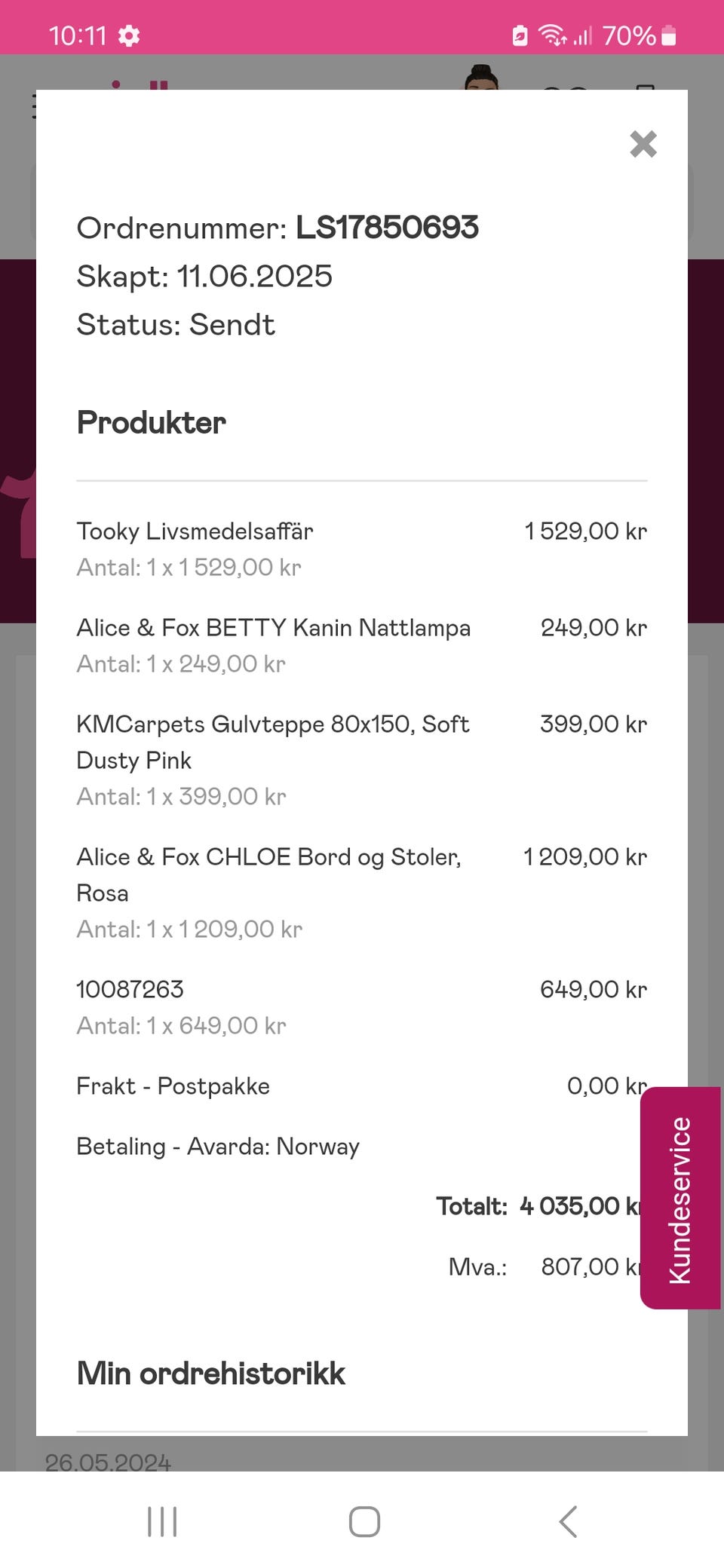Select the Tooky Livsmedelsaffär product
724x1568 pixels.
click(x=195, y=531)
